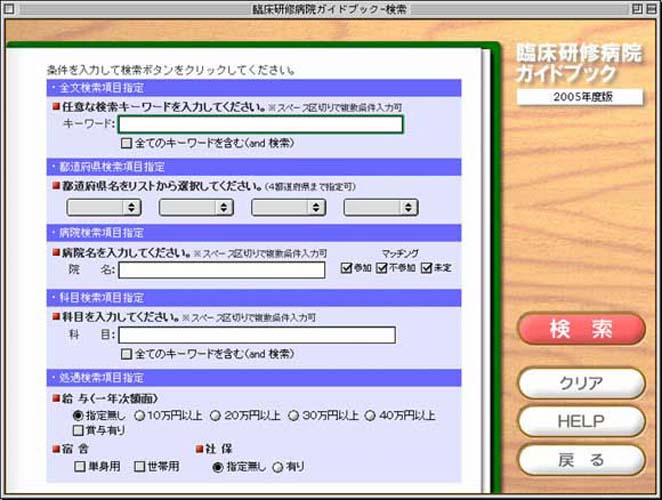This screenshot has height=500, width=662.
Task: Select the 10万円以上 salary radio button
Action: 140,415
